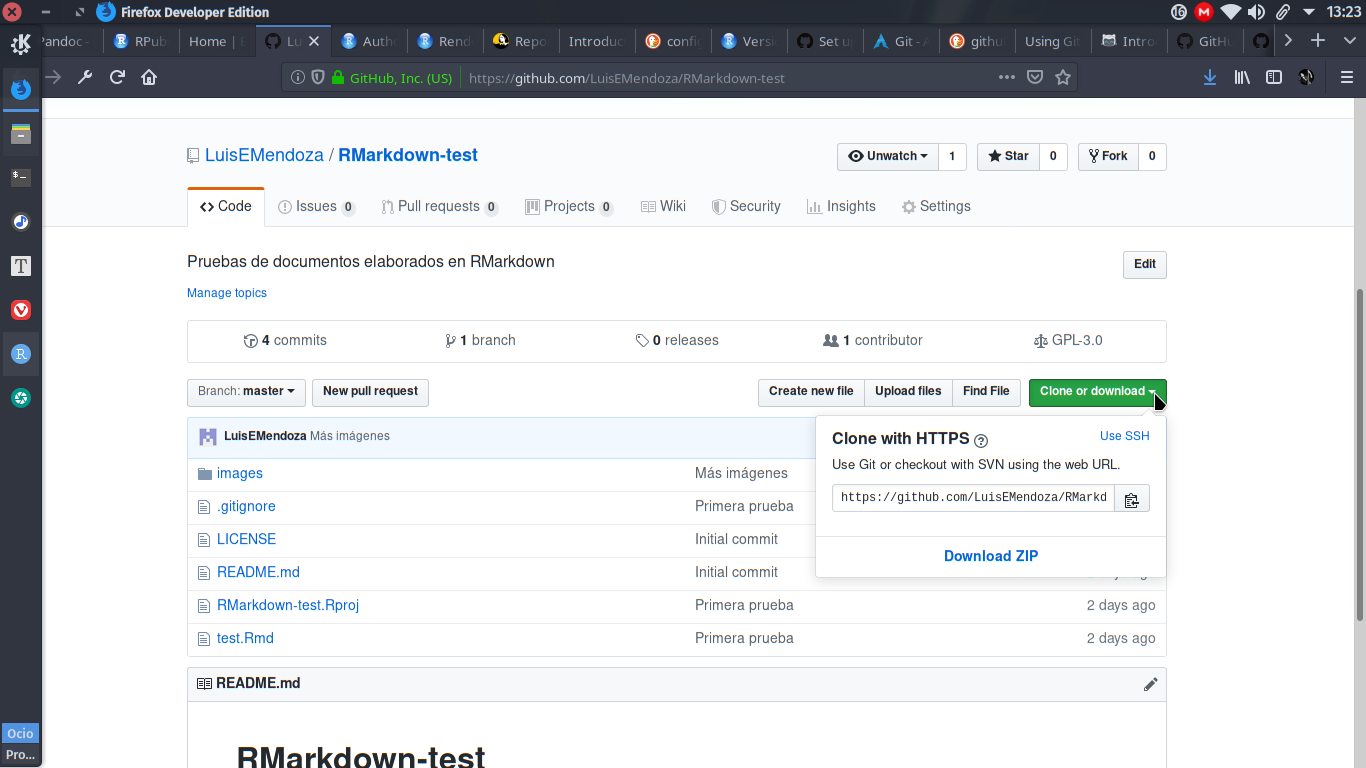Open LuisEMendoza owner profile link
This screenshot has height=768, width=1366.
coord(264,155)
